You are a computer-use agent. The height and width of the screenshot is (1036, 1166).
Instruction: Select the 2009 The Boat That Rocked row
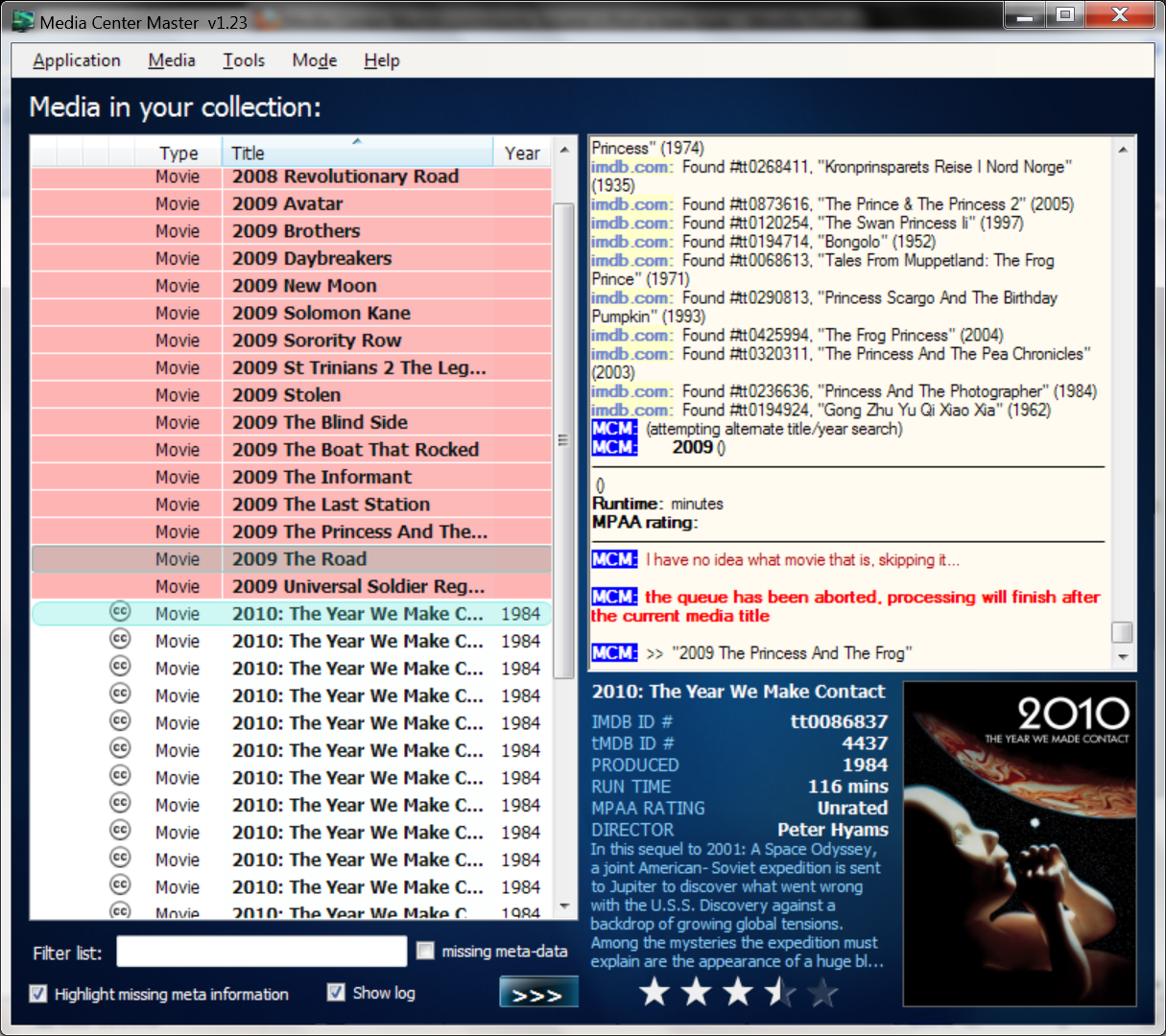pos(292,450)
